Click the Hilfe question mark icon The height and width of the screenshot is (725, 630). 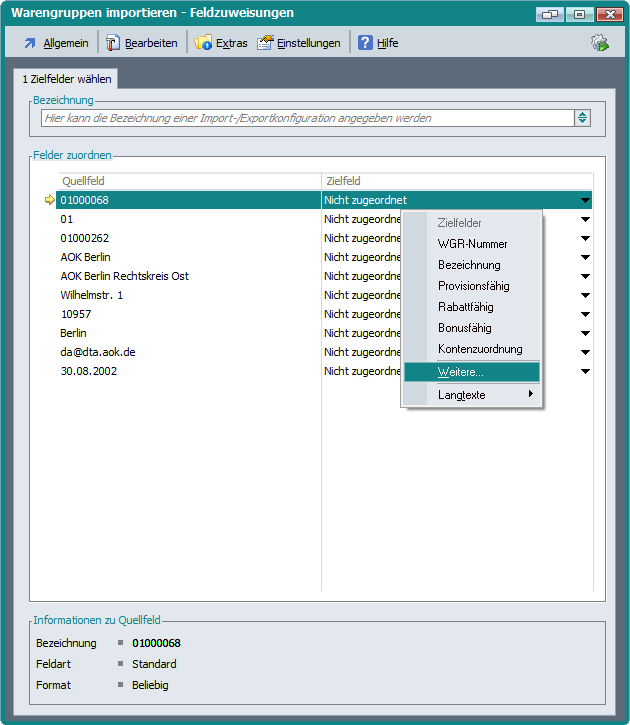tap(365, 43)
